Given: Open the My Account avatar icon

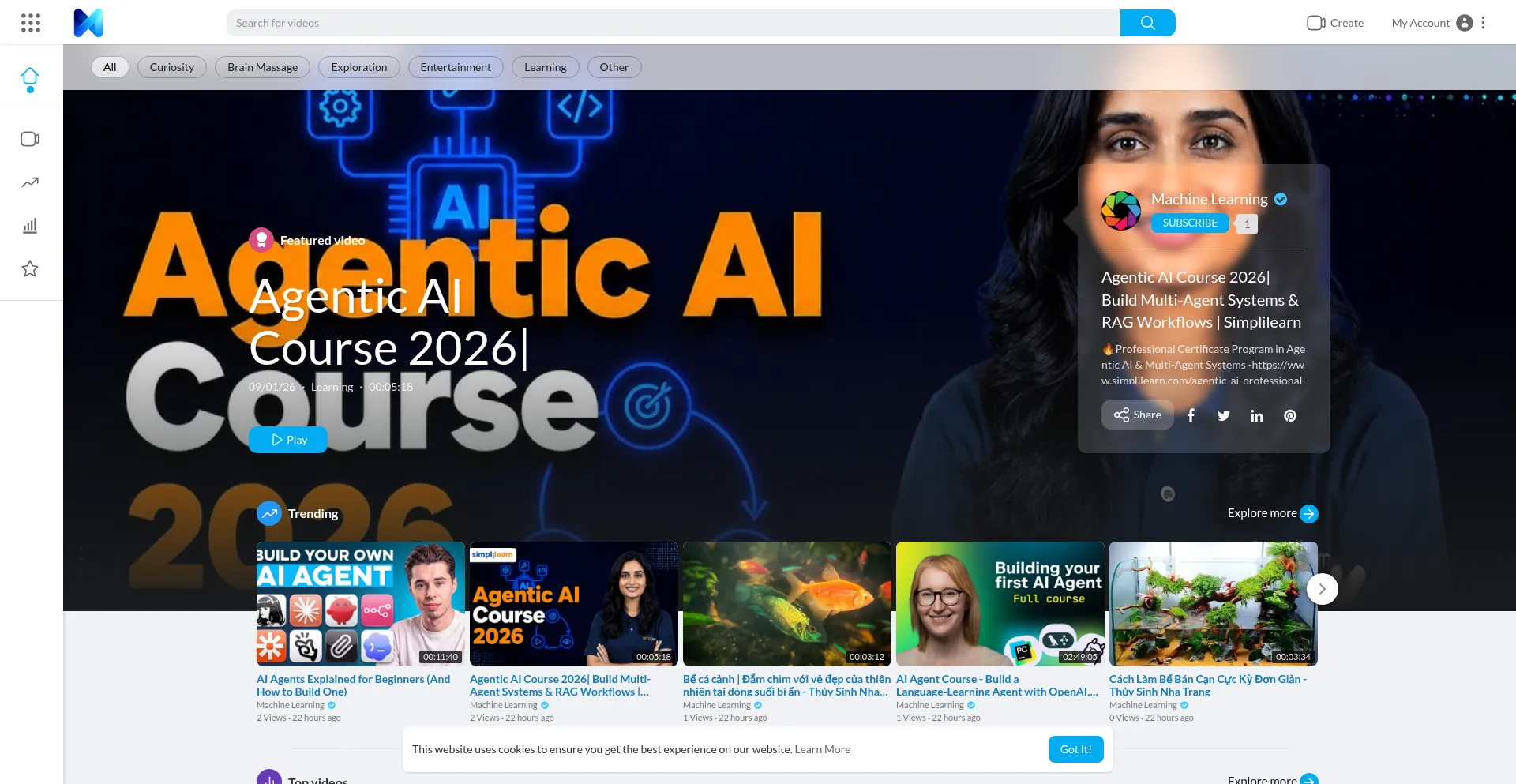Looking at the screenshot, I should 1465,23.
